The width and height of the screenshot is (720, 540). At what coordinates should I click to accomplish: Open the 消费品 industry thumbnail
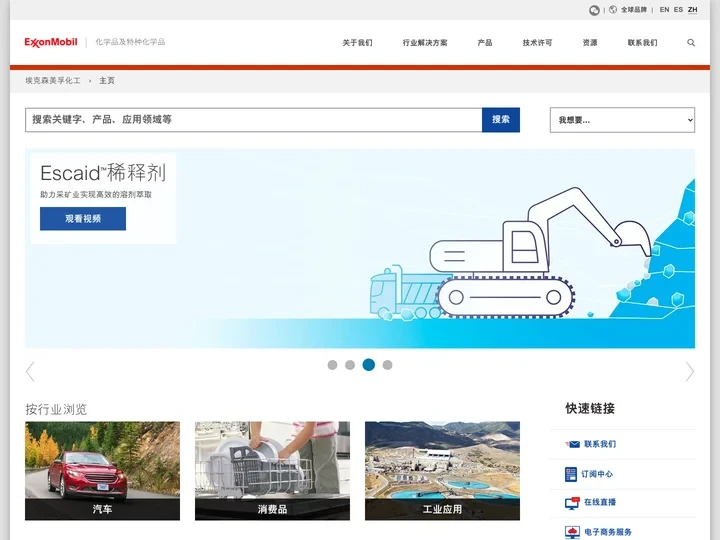point(272,471)
